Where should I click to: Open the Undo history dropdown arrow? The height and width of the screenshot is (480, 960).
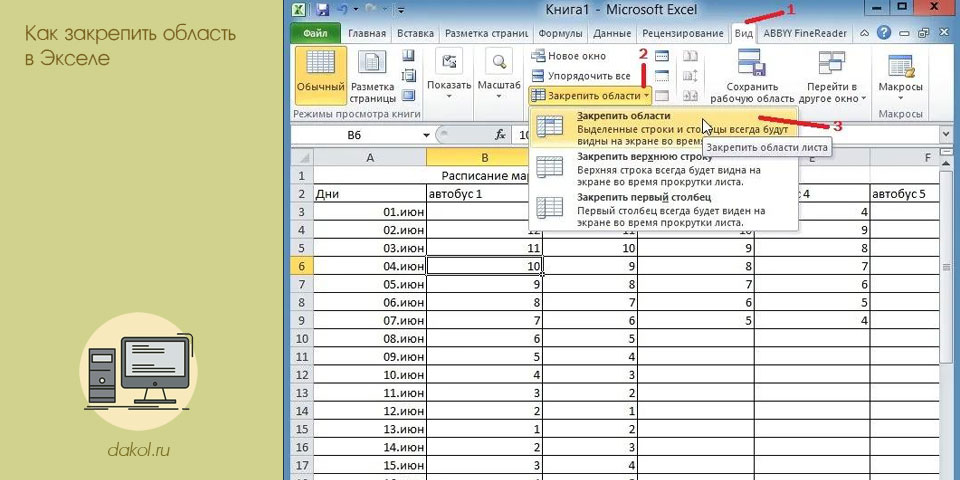356,10
